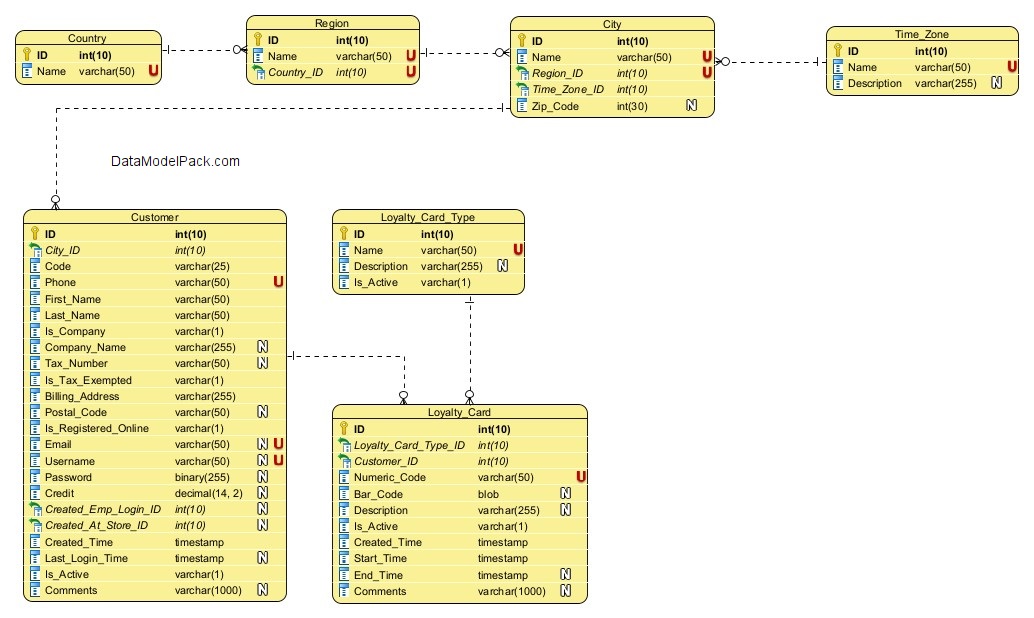
Task: Click the Description field in Time_Zone table
Action: pos(875,84)
